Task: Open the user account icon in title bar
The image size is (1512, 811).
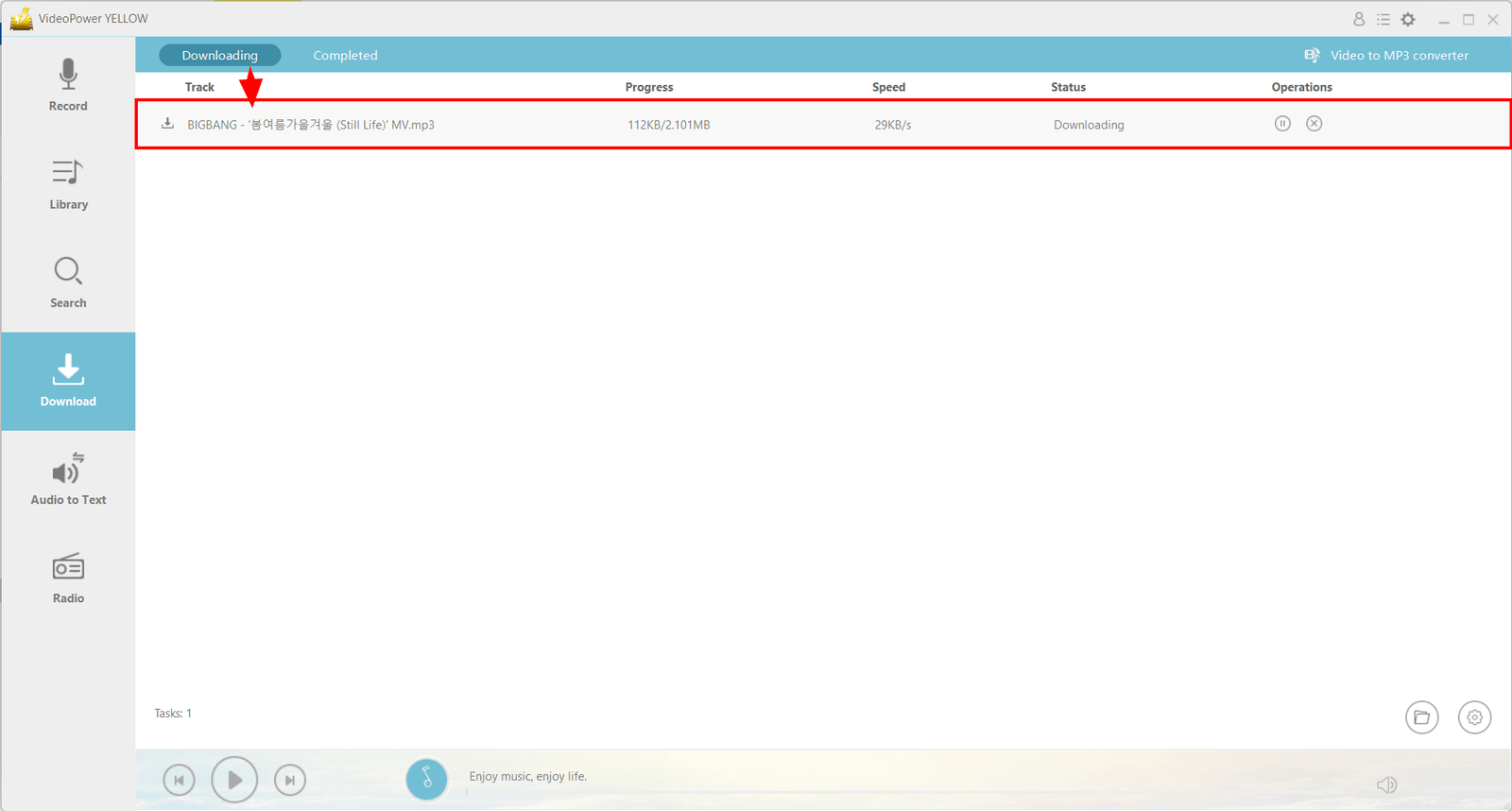Action: (x=1359, y=19)
